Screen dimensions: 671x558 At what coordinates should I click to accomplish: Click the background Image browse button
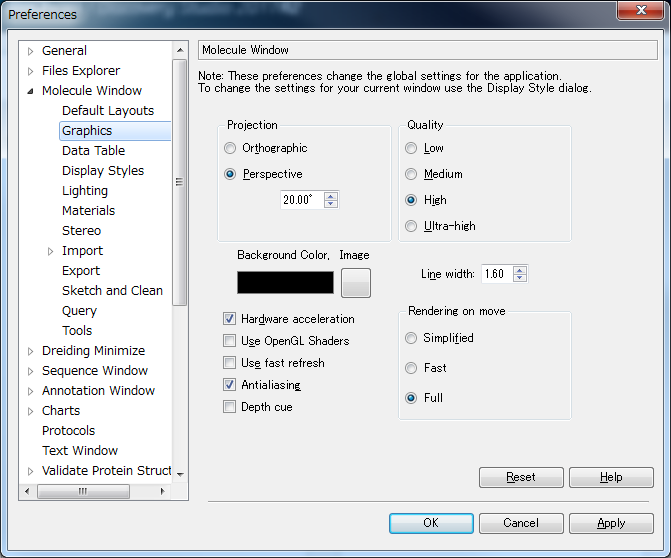[355, 283]
